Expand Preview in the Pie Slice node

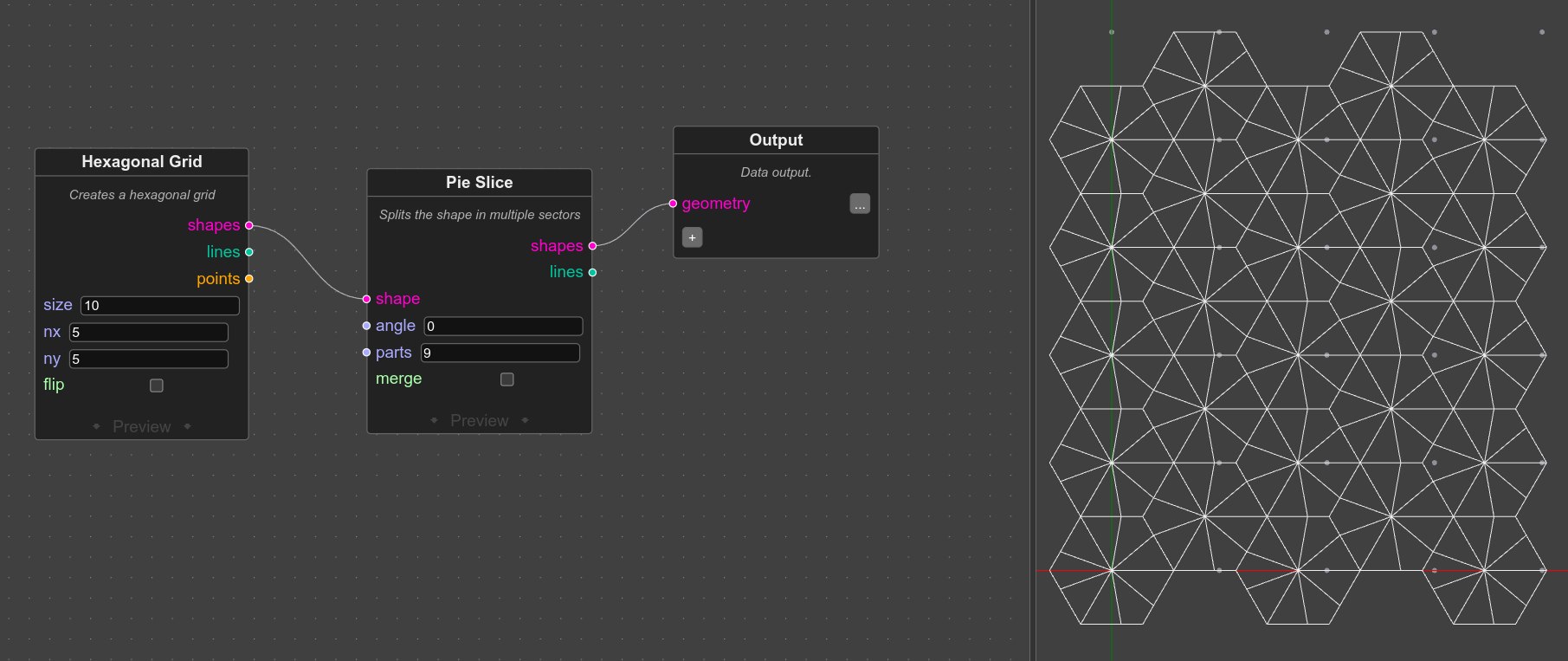tap(480, 420)
